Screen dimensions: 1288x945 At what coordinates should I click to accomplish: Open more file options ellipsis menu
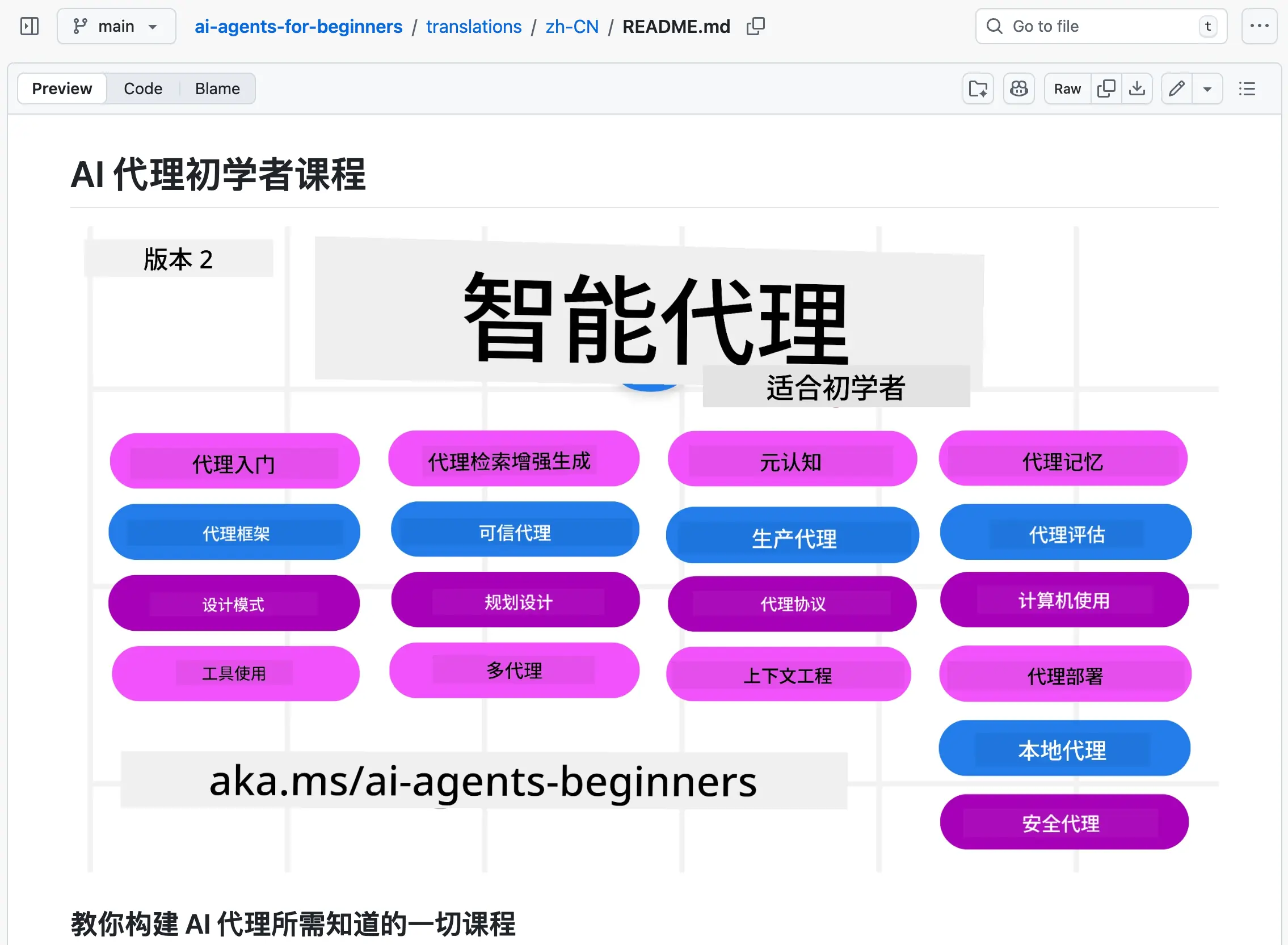click(1259, 26)
